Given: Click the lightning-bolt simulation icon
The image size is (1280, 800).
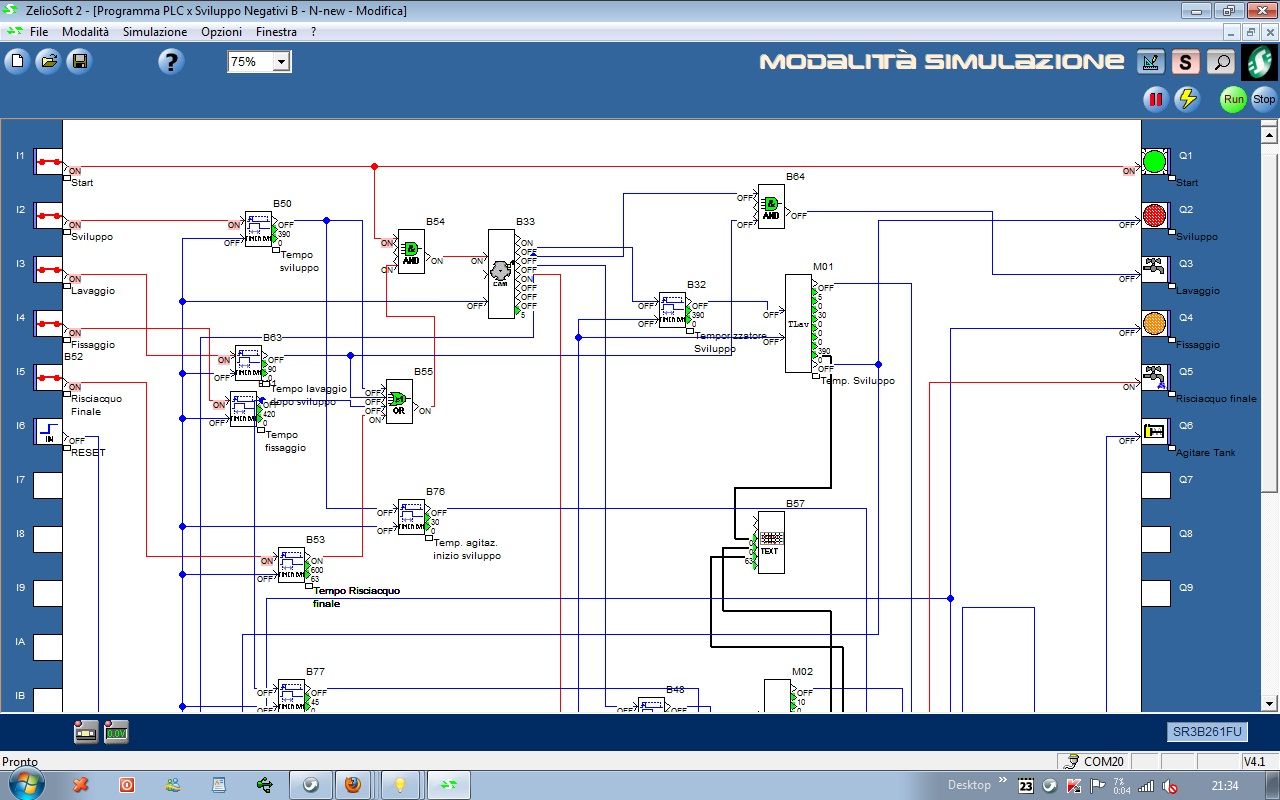Looking at the screenshot, I should click(1188, 99).
